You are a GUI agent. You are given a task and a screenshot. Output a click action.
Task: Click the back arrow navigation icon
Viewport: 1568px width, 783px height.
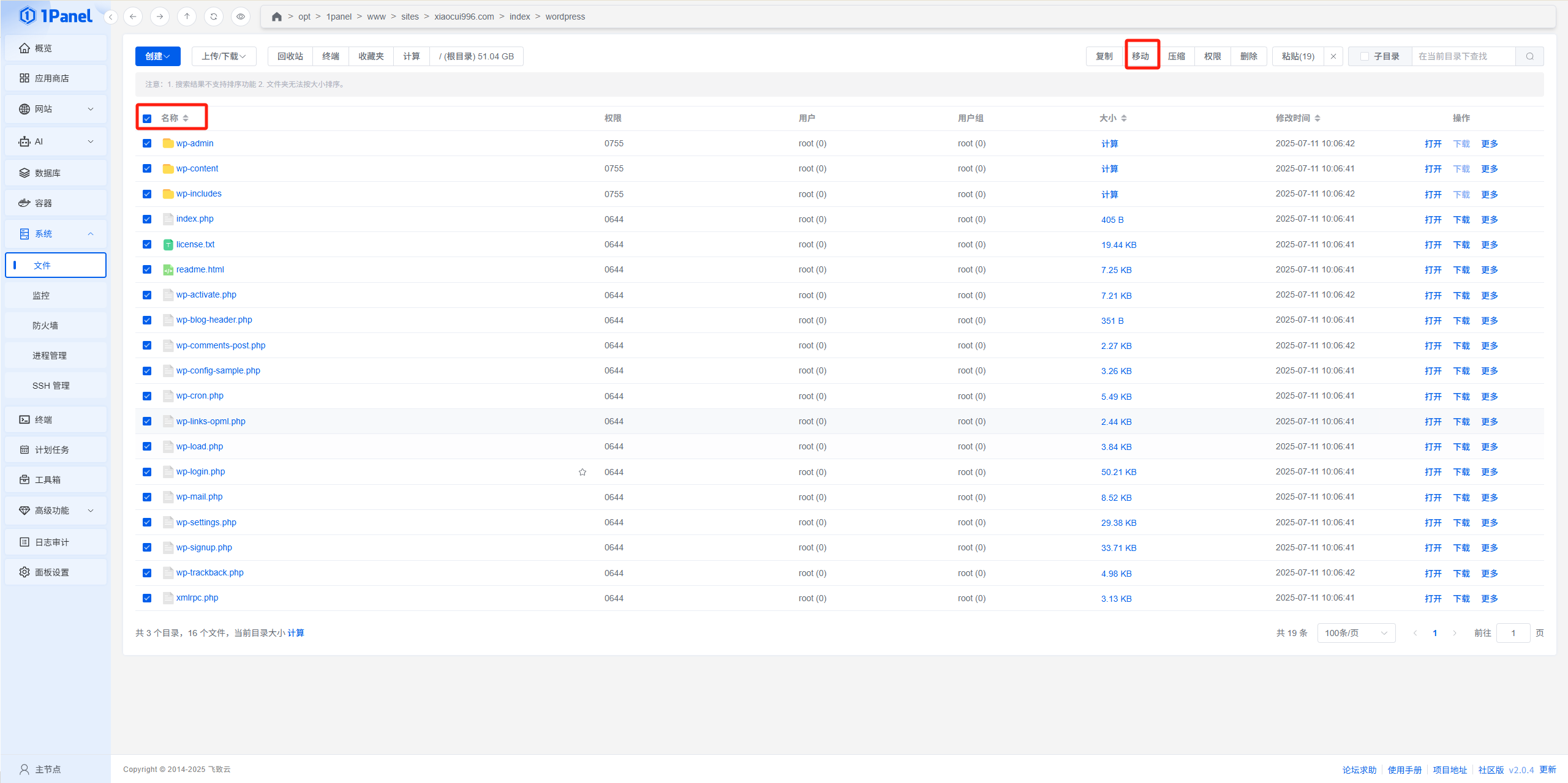click(133, 17)
